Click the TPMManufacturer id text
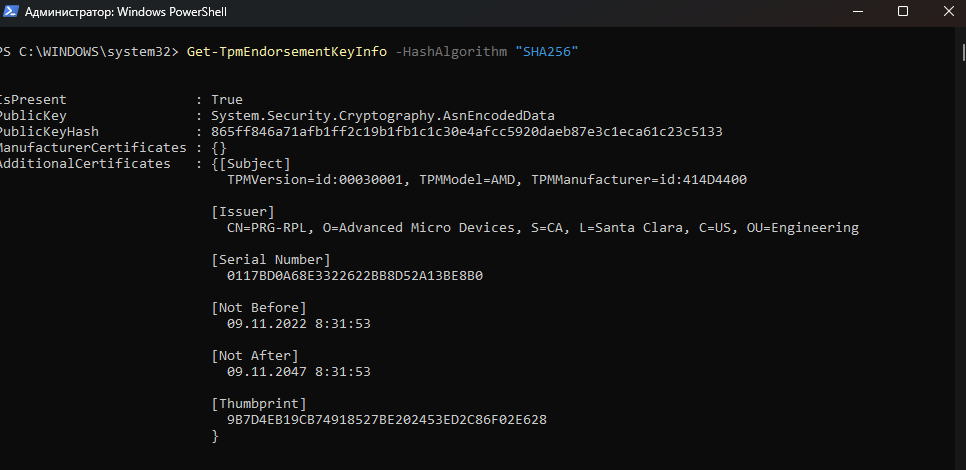Screen dimensions: 966x470 [639, 180]
